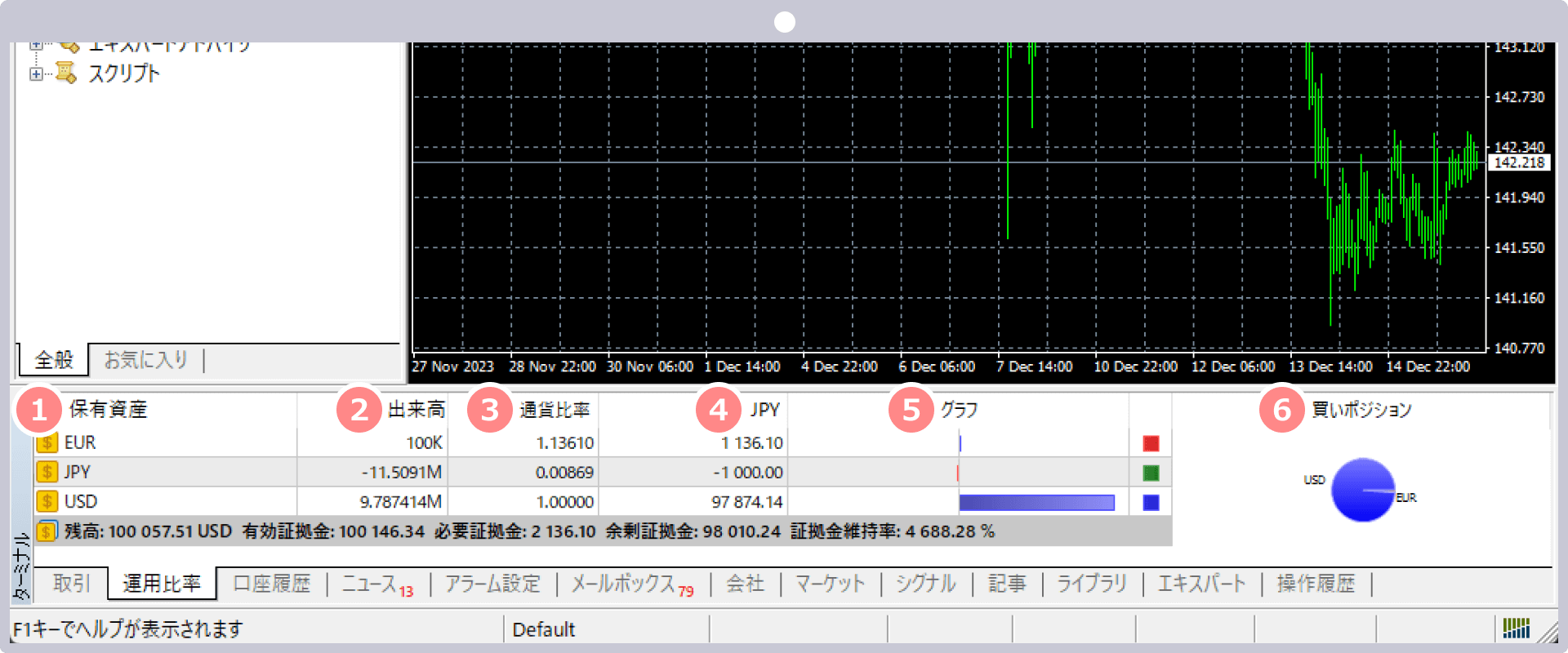
Task: Click the ターミナル vertical panel label
Action: point(22,565)
